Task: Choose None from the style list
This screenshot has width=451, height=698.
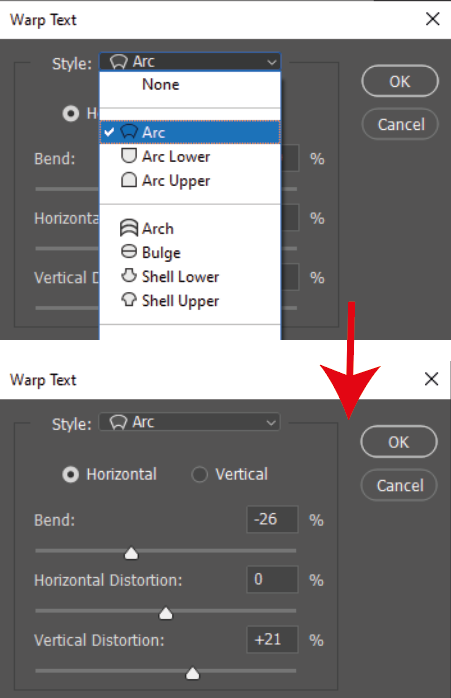Action: click(x=161, y=84)
